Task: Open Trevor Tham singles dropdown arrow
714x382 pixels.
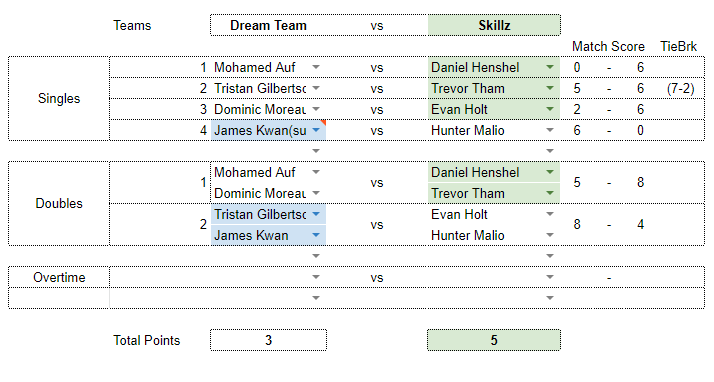Action: pyautogui.click(x=550, y=88)
